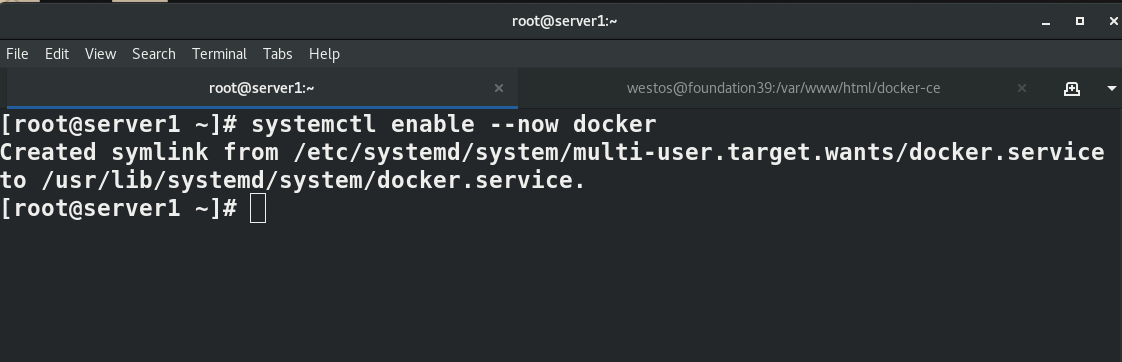Open the File menu

click(17, 54)
